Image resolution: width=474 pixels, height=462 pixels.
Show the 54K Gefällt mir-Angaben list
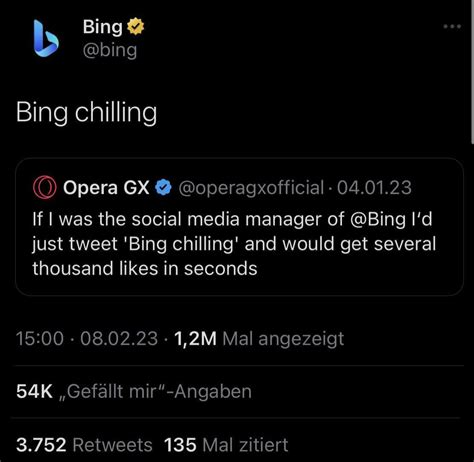(x=134, y=391)
